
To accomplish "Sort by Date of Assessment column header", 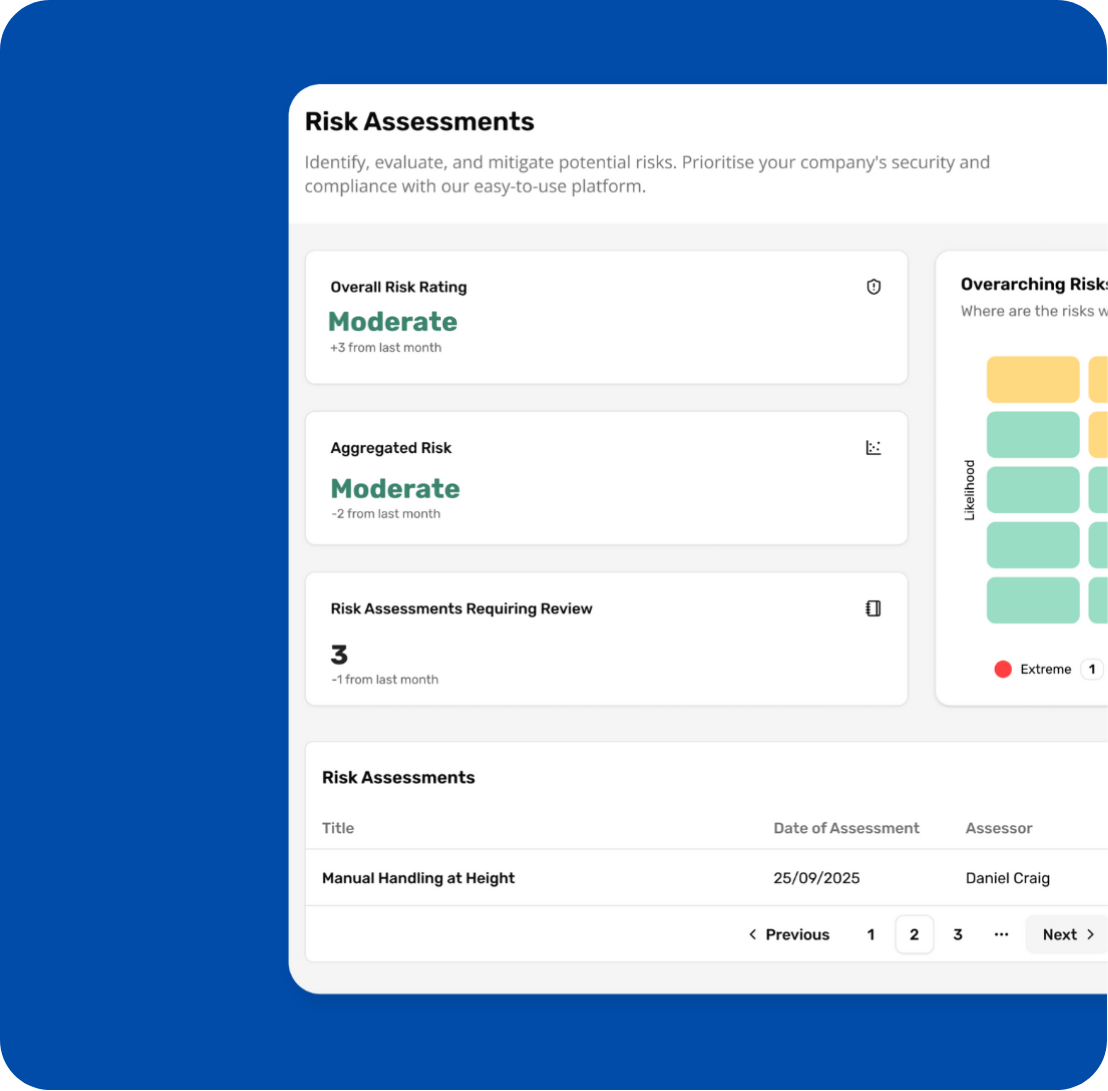I will point(846,828).
